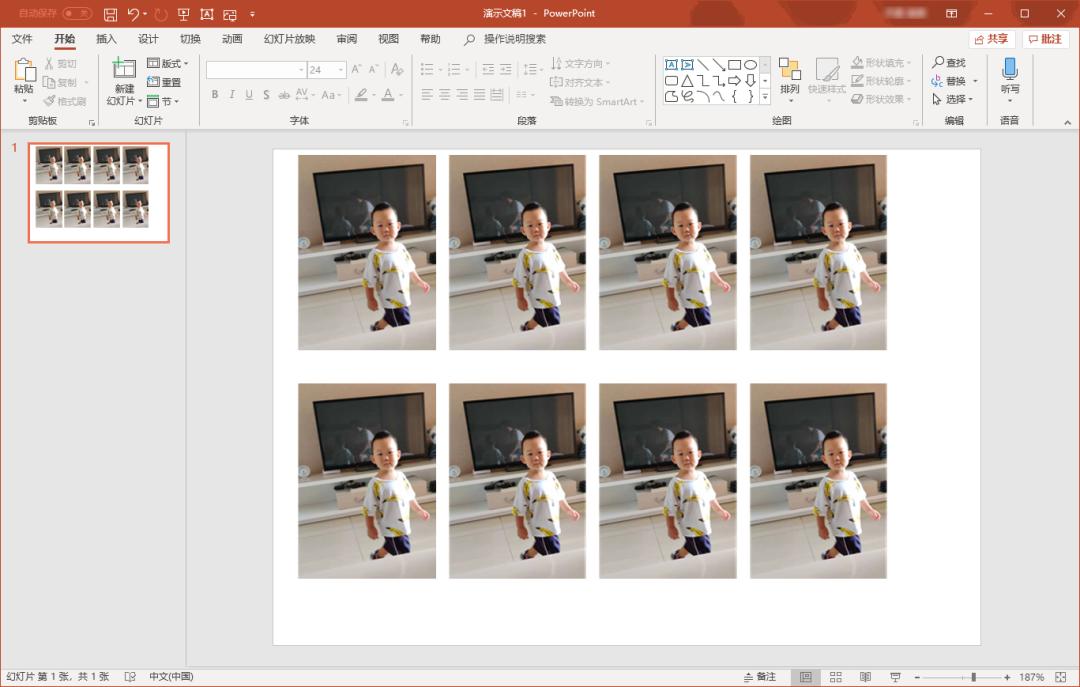Open the Animations (动画) tab
Screen dimensions: 1080x687
click(232, 39)
